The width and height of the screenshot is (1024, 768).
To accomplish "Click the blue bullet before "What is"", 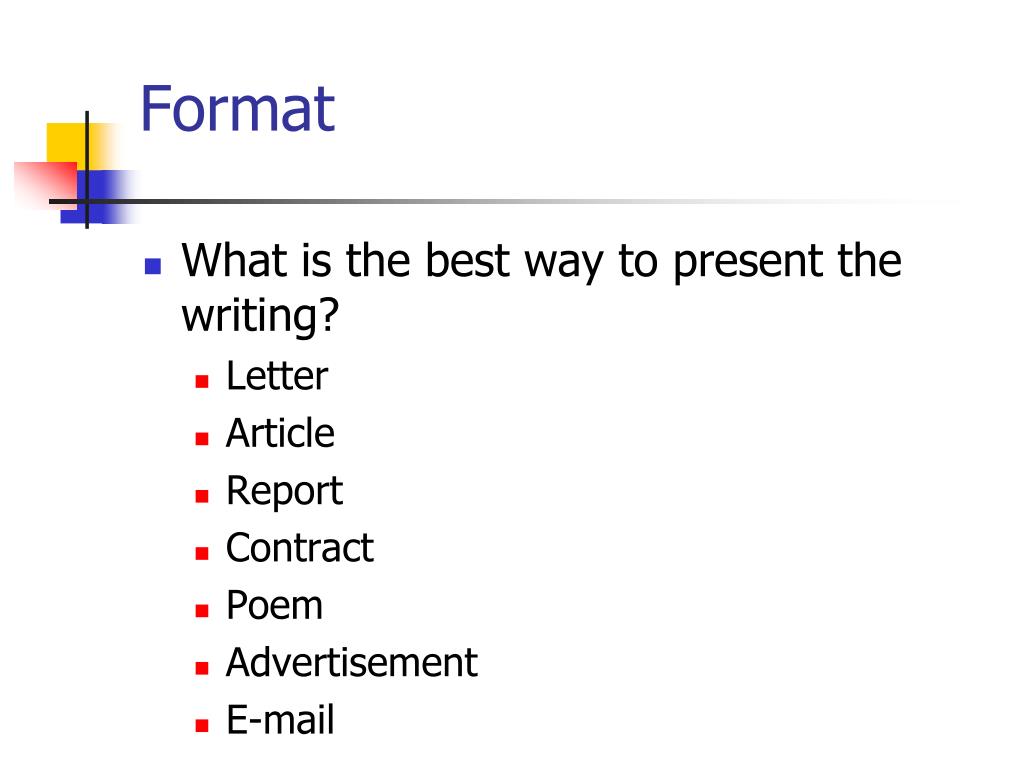I will (153, 266).
